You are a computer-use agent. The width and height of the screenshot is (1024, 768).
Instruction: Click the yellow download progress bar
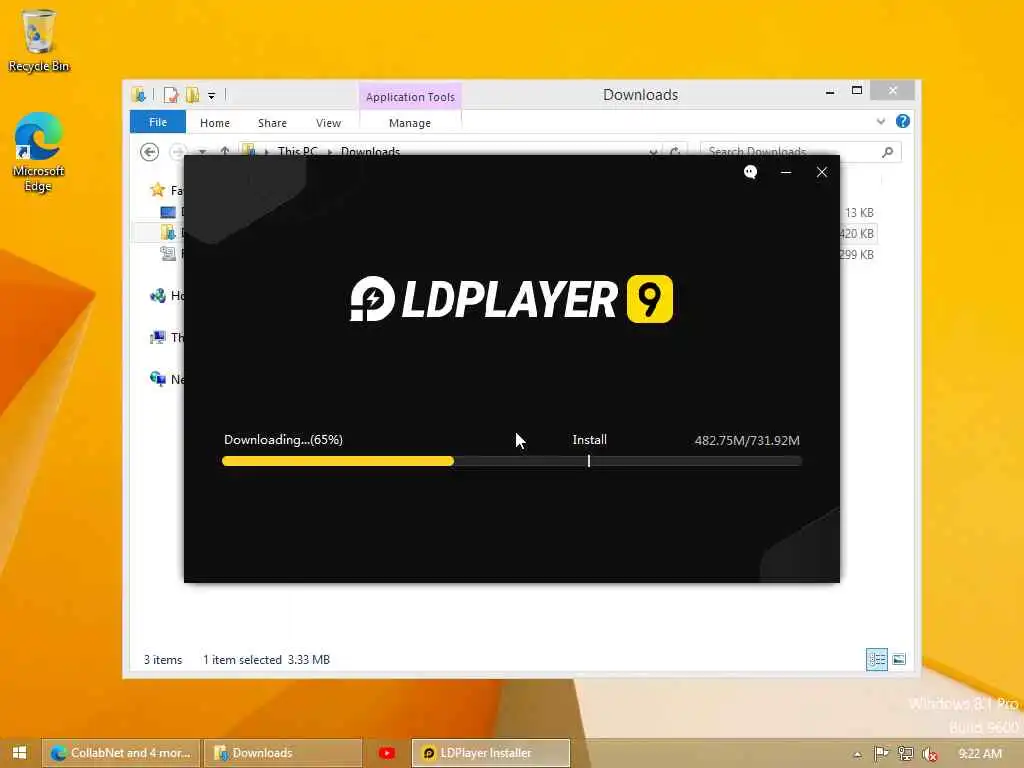pos(338,461)
